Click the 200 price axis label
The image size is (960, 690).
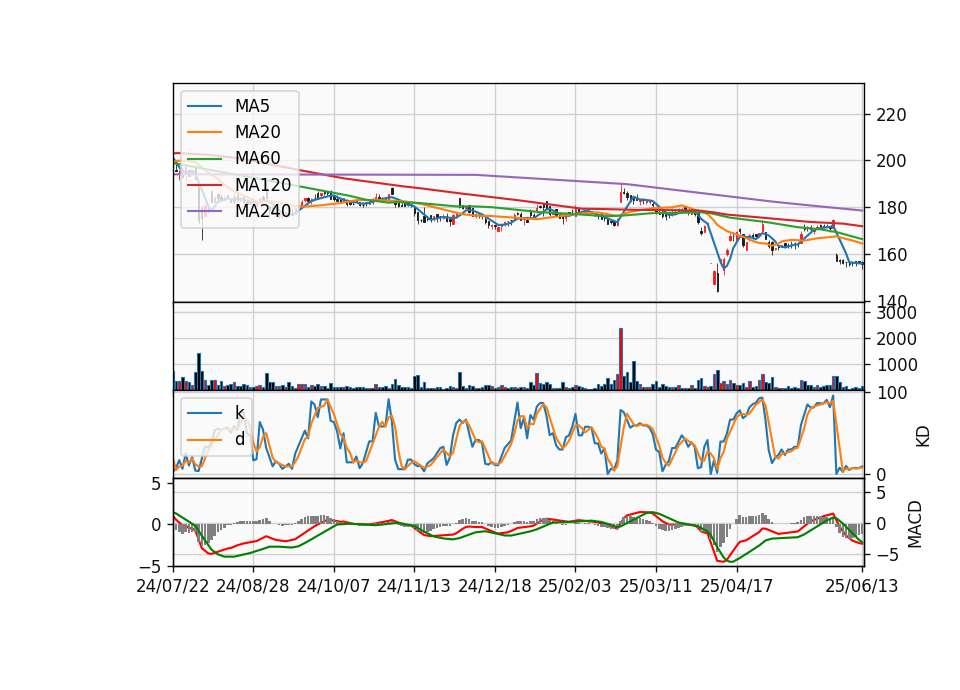pyautogui.click(x=891, y=161)
